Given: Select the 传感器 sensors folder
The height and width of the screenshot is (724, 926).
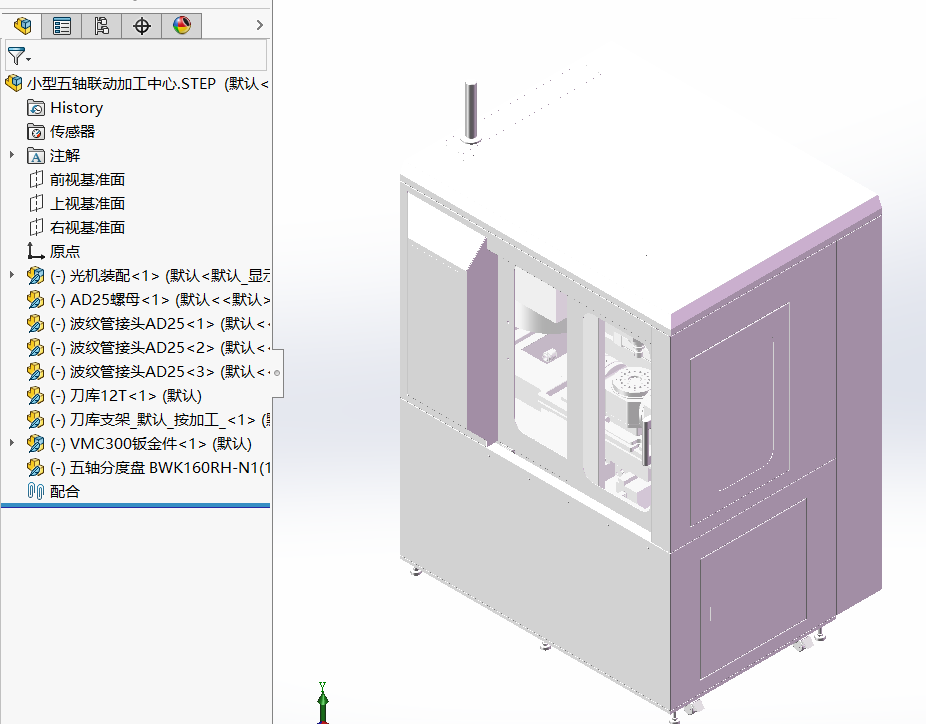Looking at the screenshot, I should [x=72, y=132].
